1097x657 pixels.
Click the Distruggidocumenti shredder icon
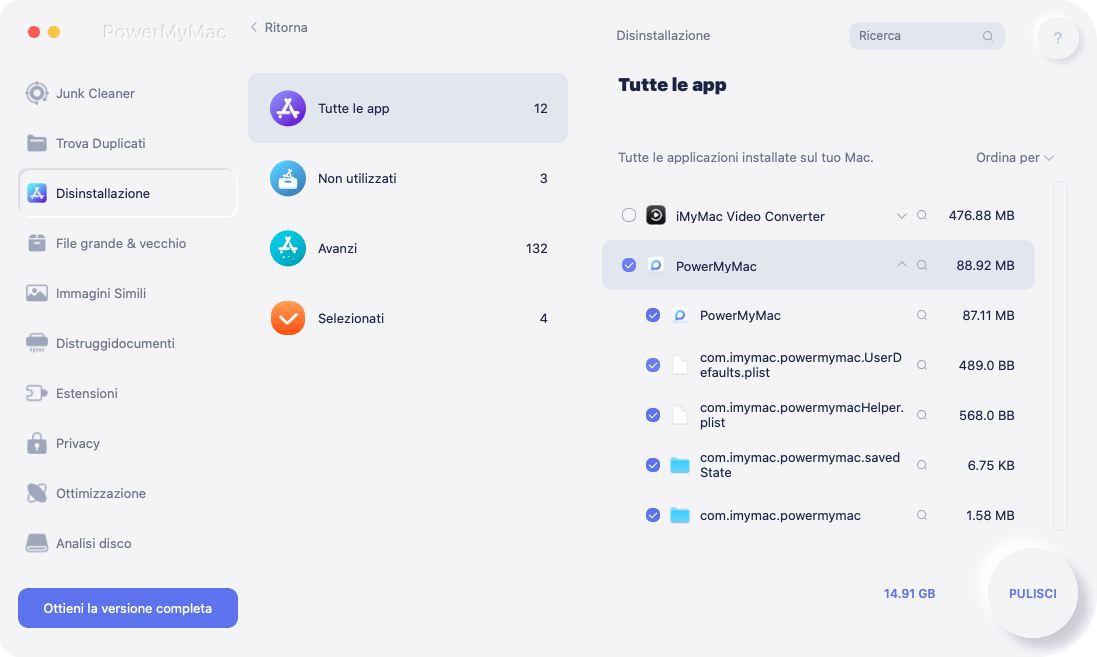tap(36, 343)
